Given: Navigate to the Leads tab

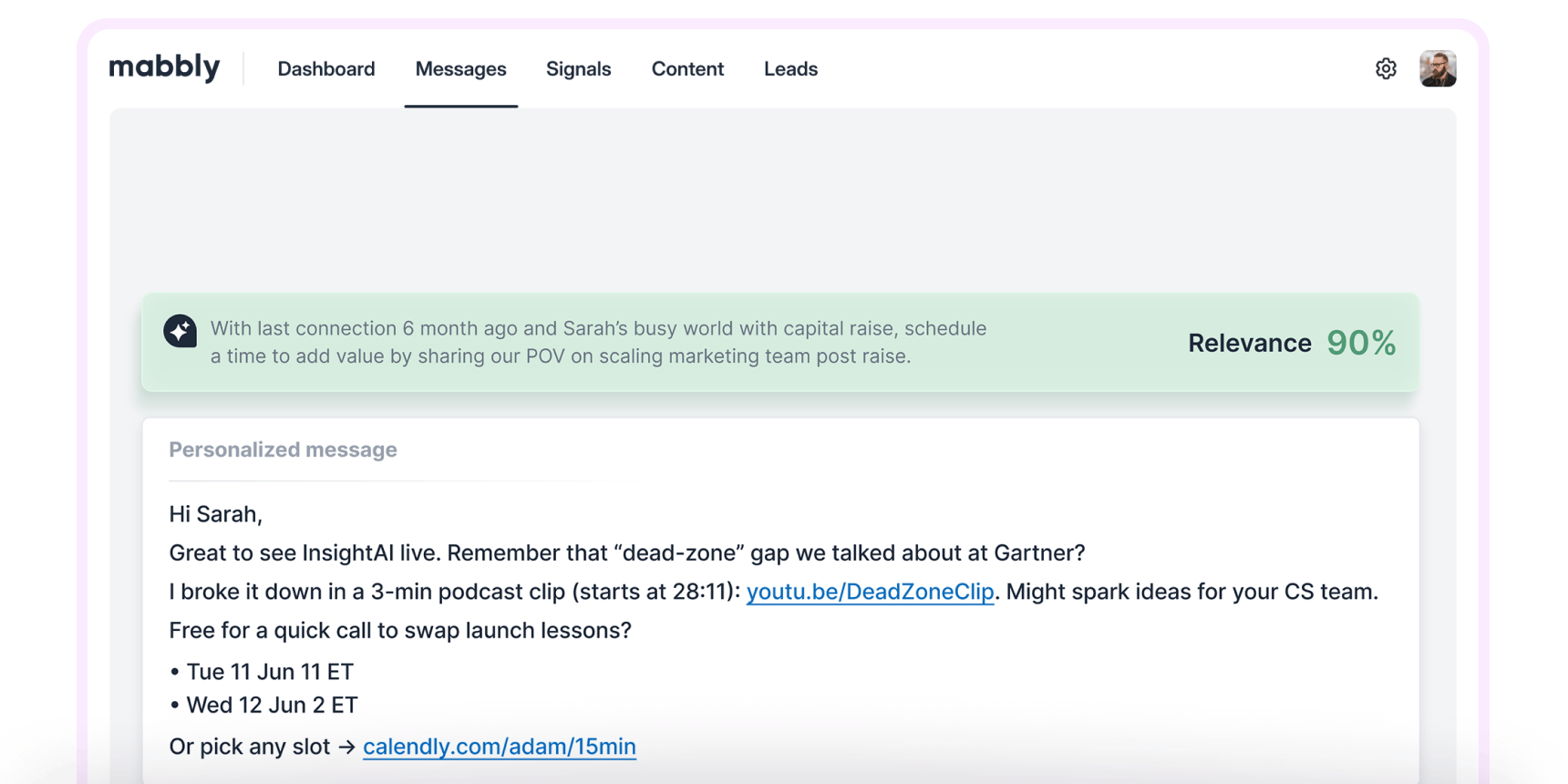Looking at the screenshot, I should (x=790, y=69).
